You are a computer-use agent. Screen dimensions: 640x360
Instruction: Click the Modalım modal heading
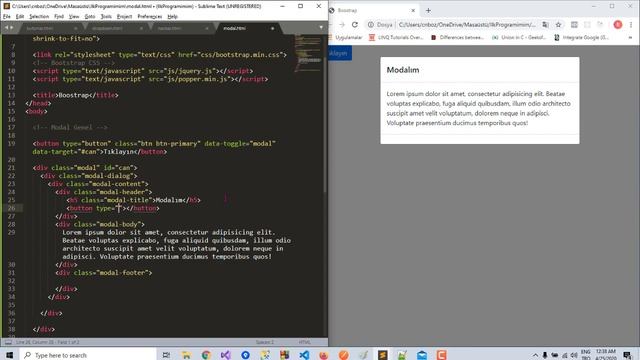coord(403,70)
